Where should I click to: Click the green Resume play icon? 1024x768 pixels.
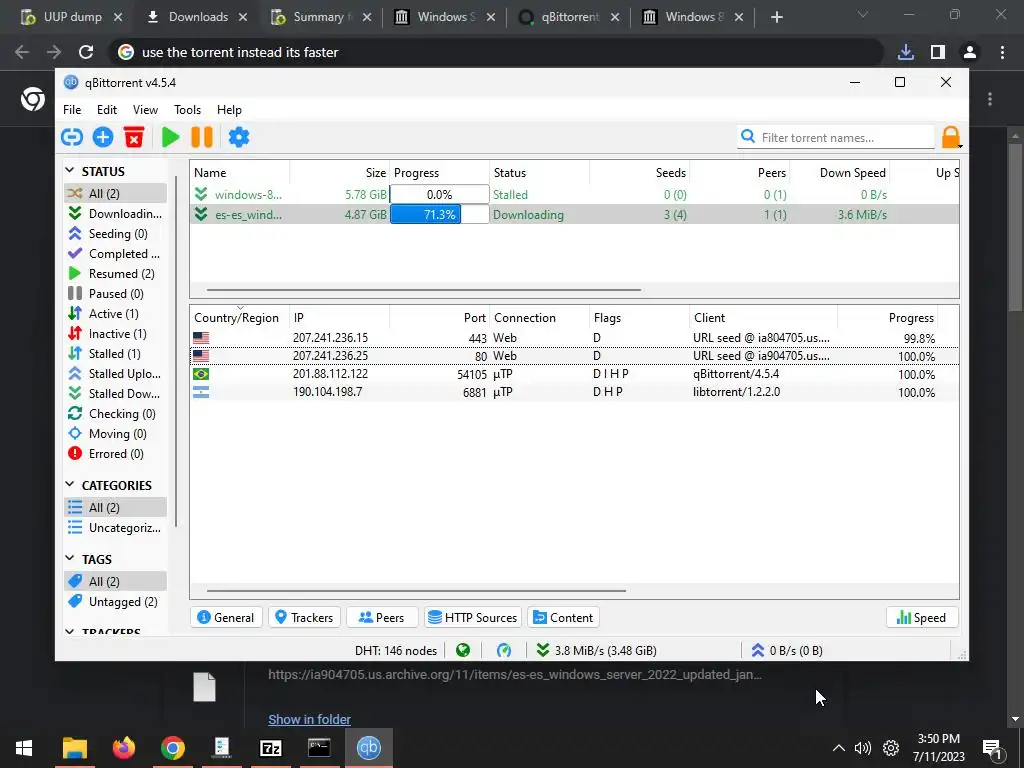coord(170,137)
